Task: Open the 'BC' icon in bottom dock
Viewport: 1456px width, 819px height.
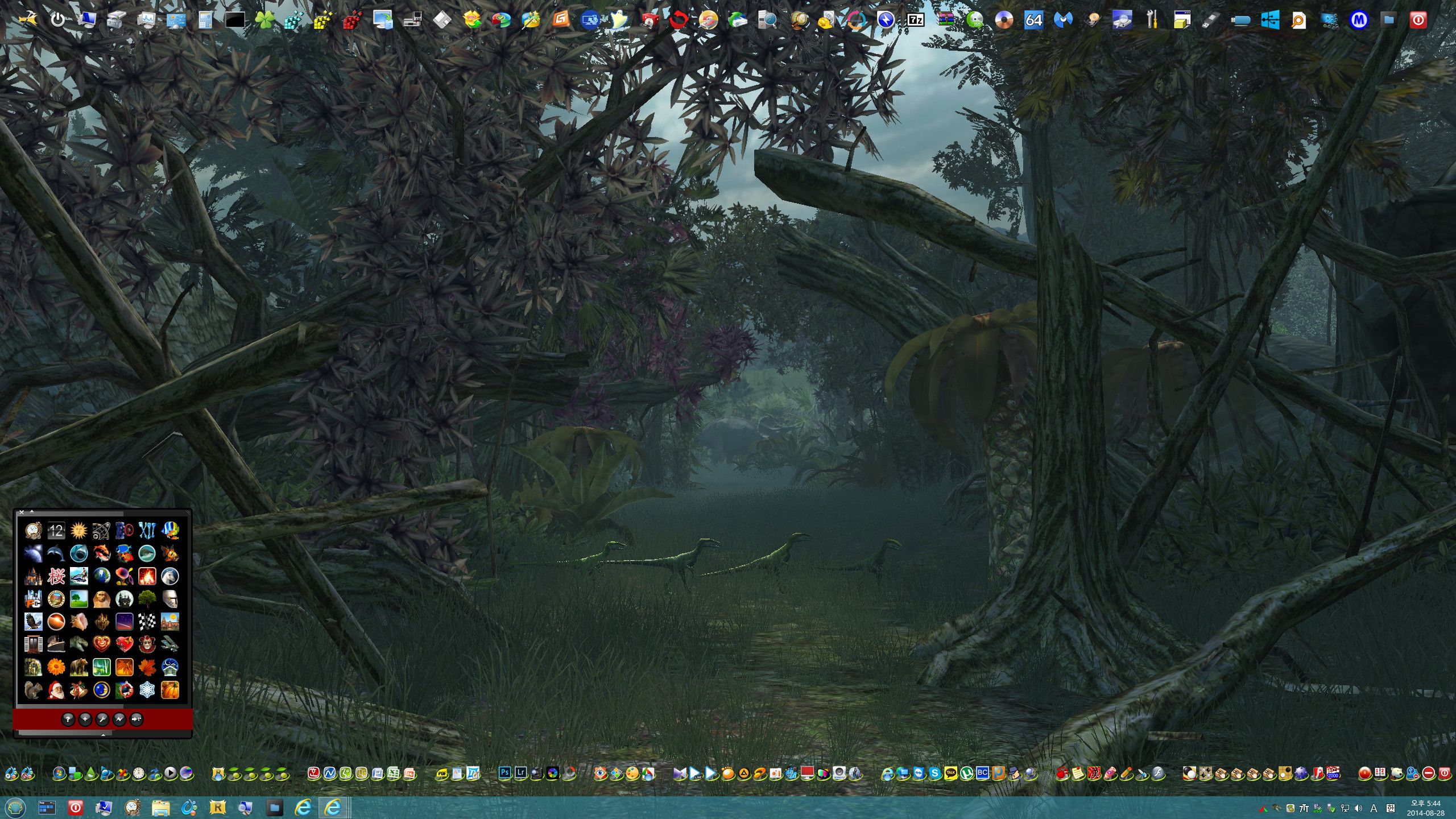Action: [982, 773]
